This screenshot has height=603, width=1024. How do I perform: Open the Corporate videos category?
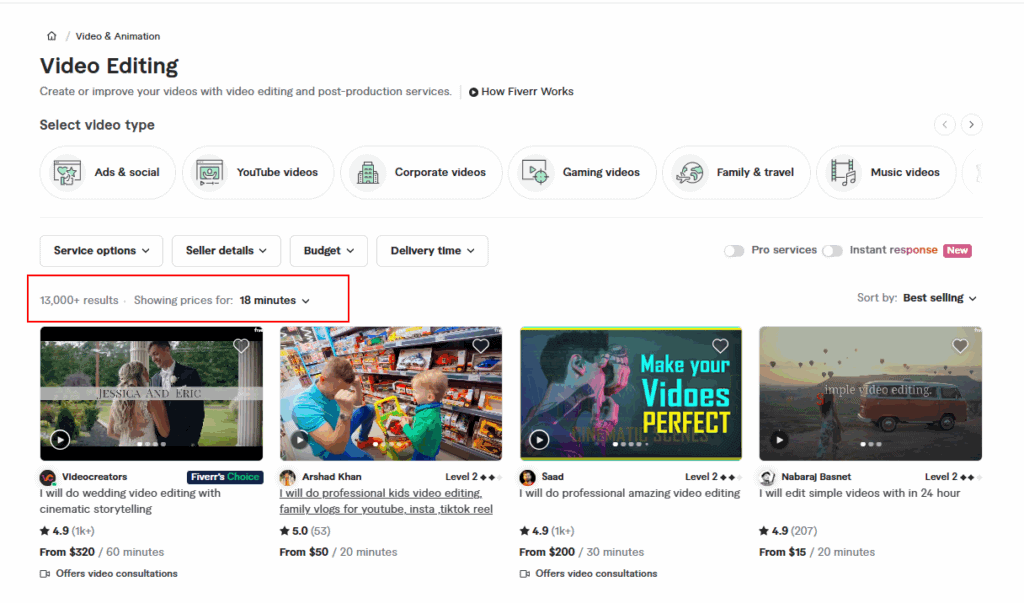coord(421,172)
